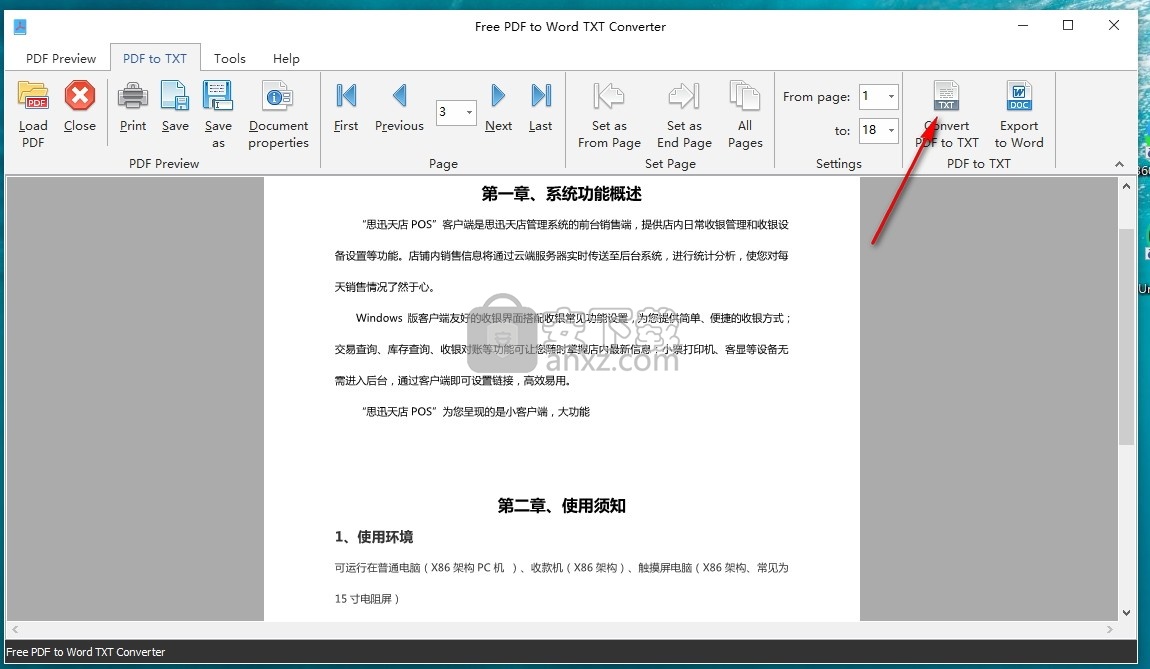Minimize the application window

point(1022,26)
